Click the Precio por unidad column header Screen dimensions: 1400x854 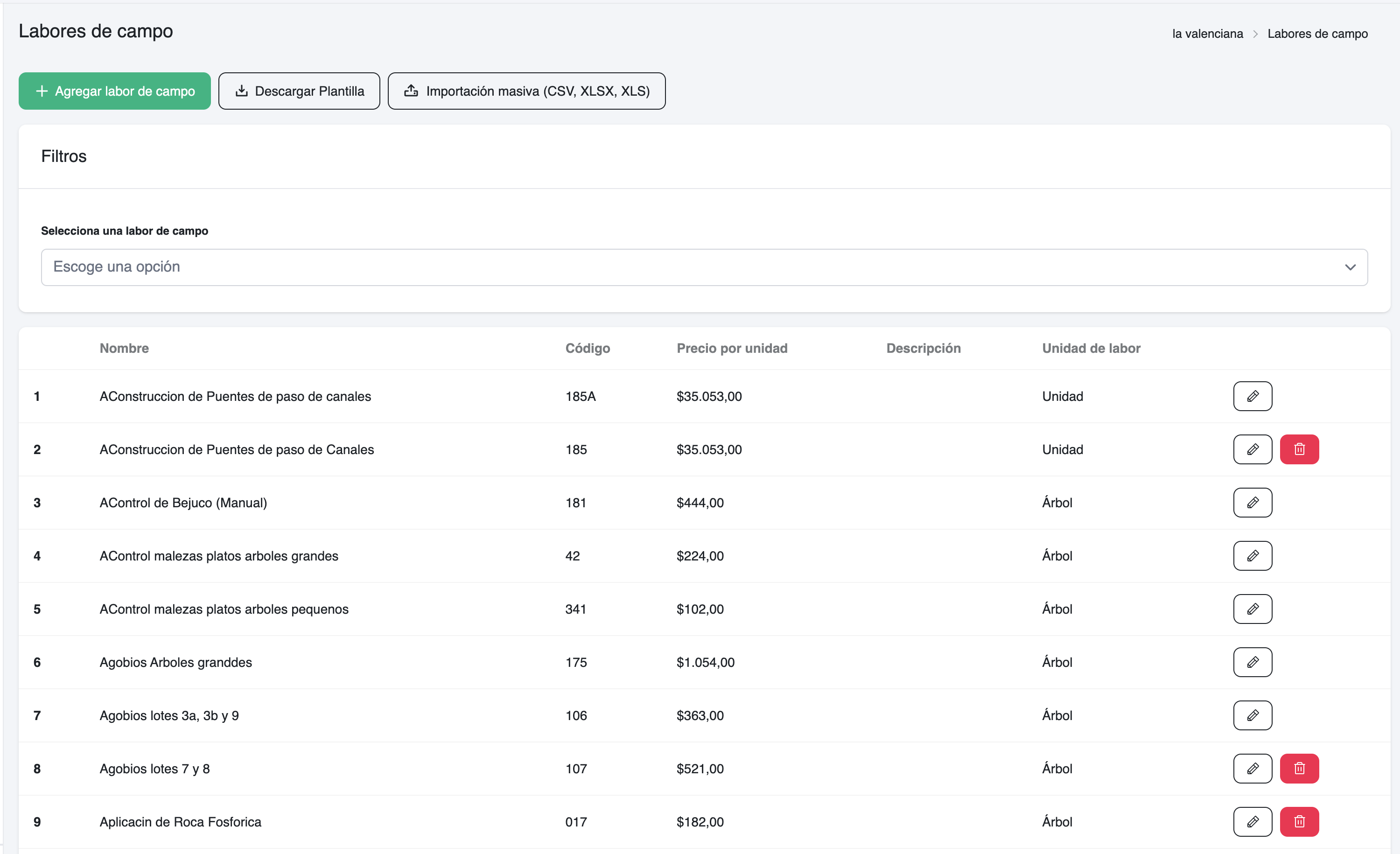tap(731, 348)
